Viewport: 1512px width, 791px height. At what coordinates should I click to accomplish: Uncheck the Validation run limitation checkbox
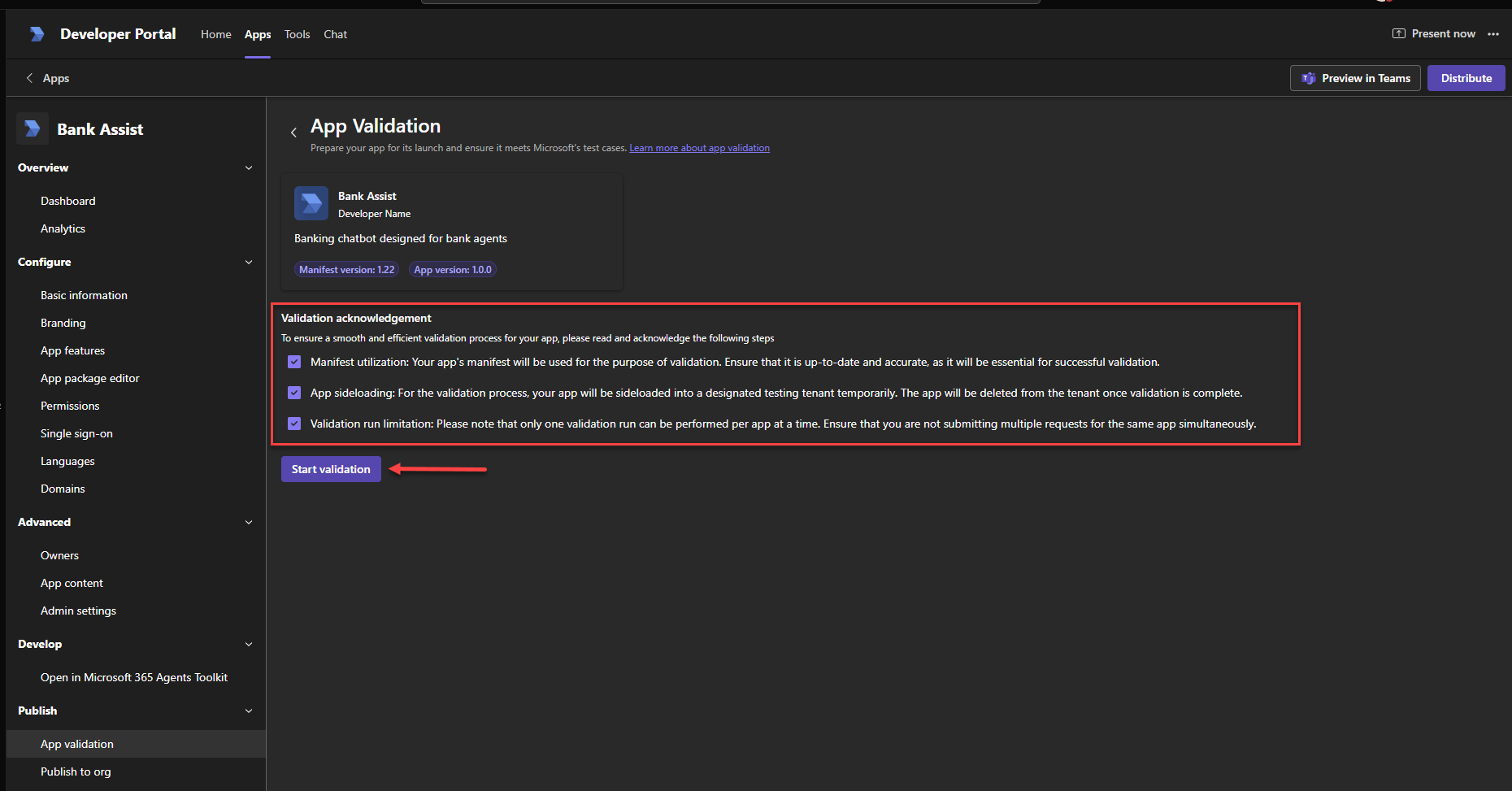coord(294,424)
